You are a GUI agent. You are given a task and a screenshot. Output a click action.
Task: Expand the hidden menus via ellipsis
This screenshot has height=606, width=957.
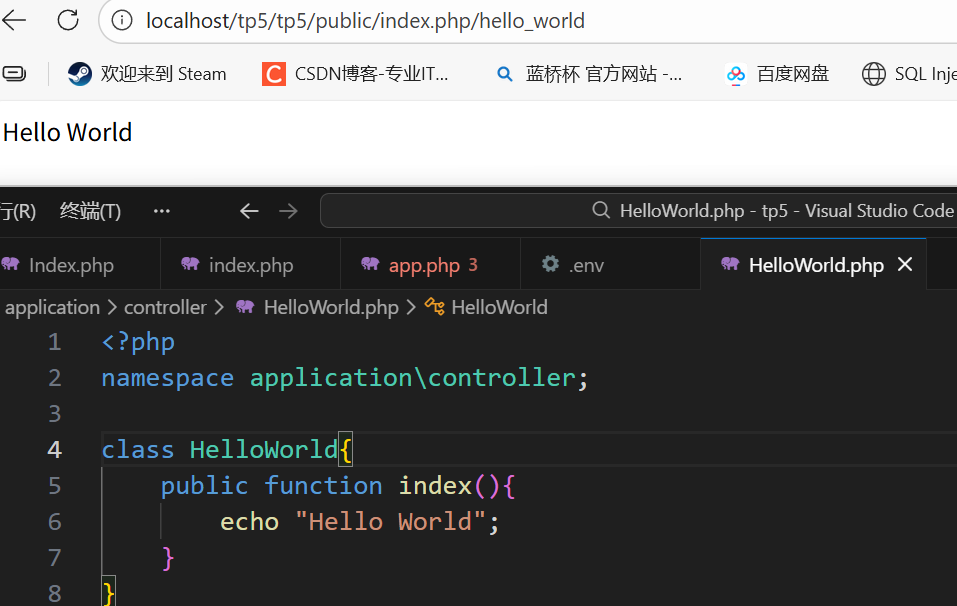[x=161, y=211]
